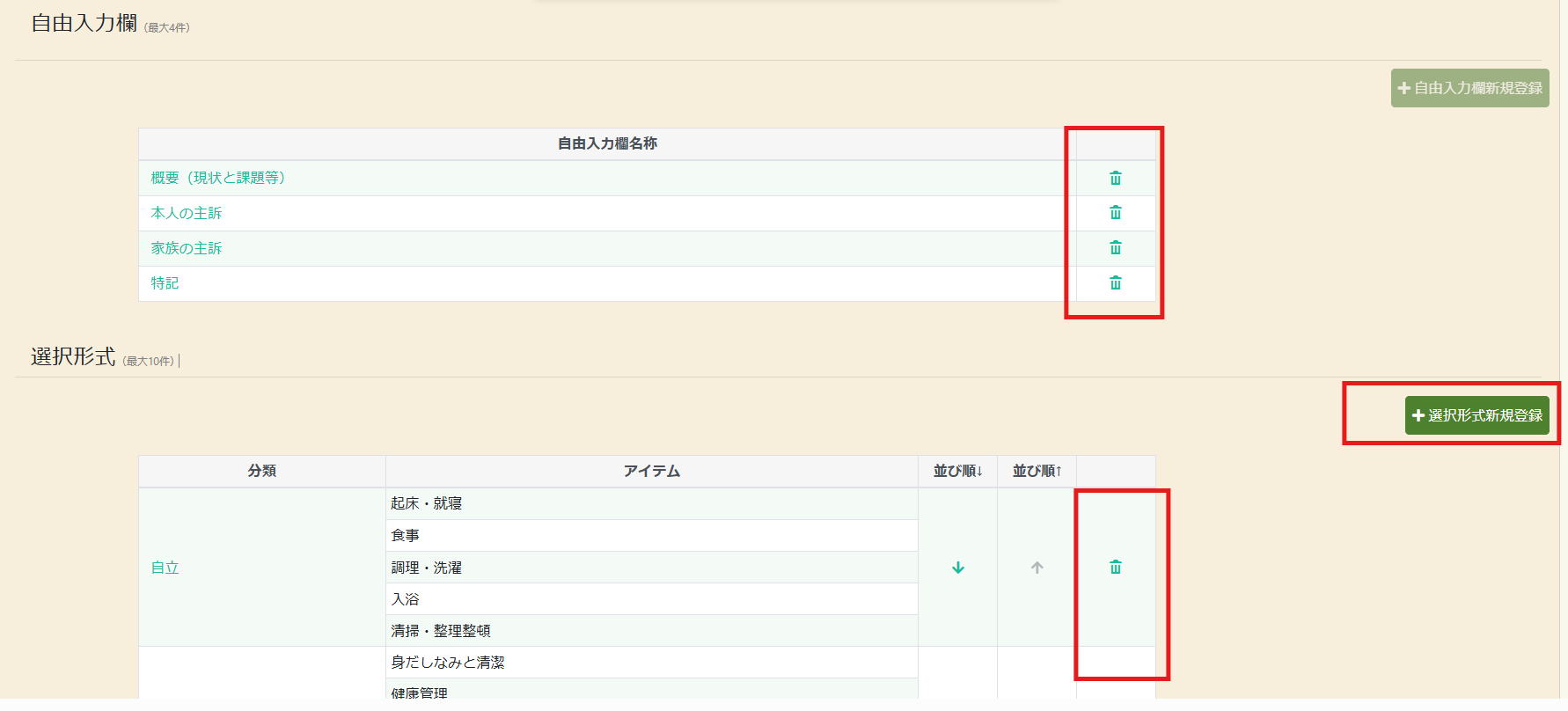Remove 家族の主訴 using its trash icon
The image size is (1568, 711).
point(1115,248)
